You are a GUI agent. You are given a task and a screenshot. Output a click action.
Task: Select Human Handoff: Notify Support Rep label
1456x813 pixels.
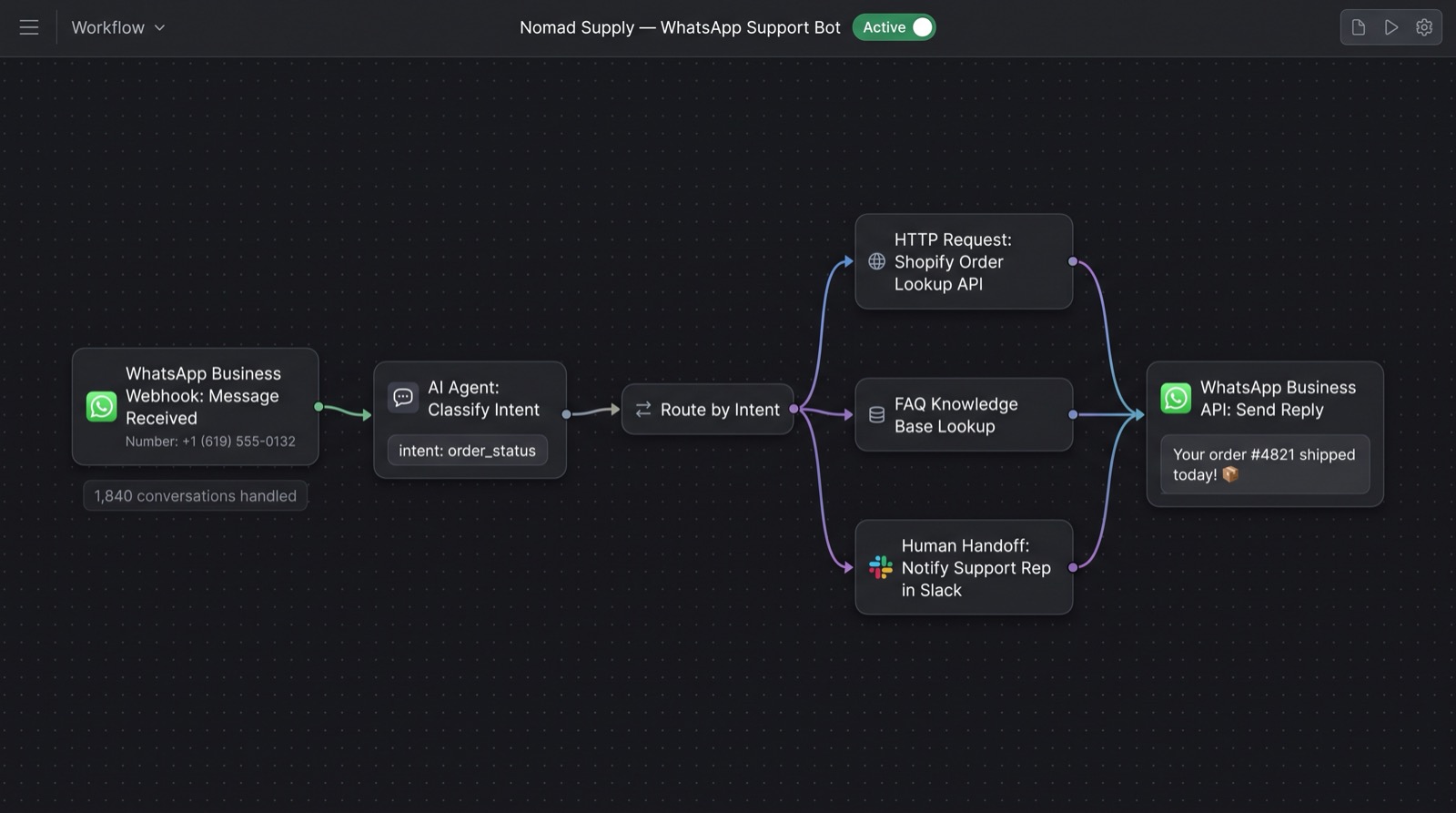click(x=976, y=567)
